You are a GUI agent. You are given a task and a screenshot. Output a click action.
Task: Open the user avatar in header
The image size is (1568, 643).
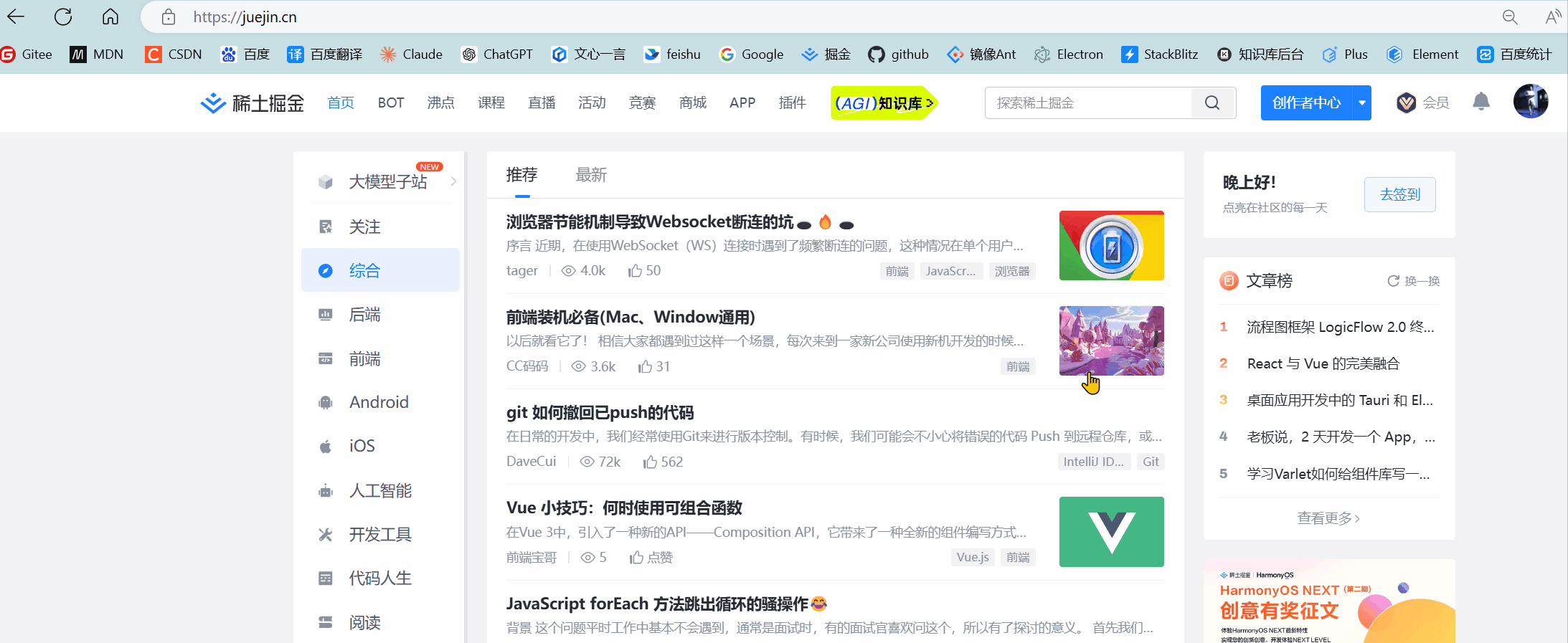(1531, 102)
